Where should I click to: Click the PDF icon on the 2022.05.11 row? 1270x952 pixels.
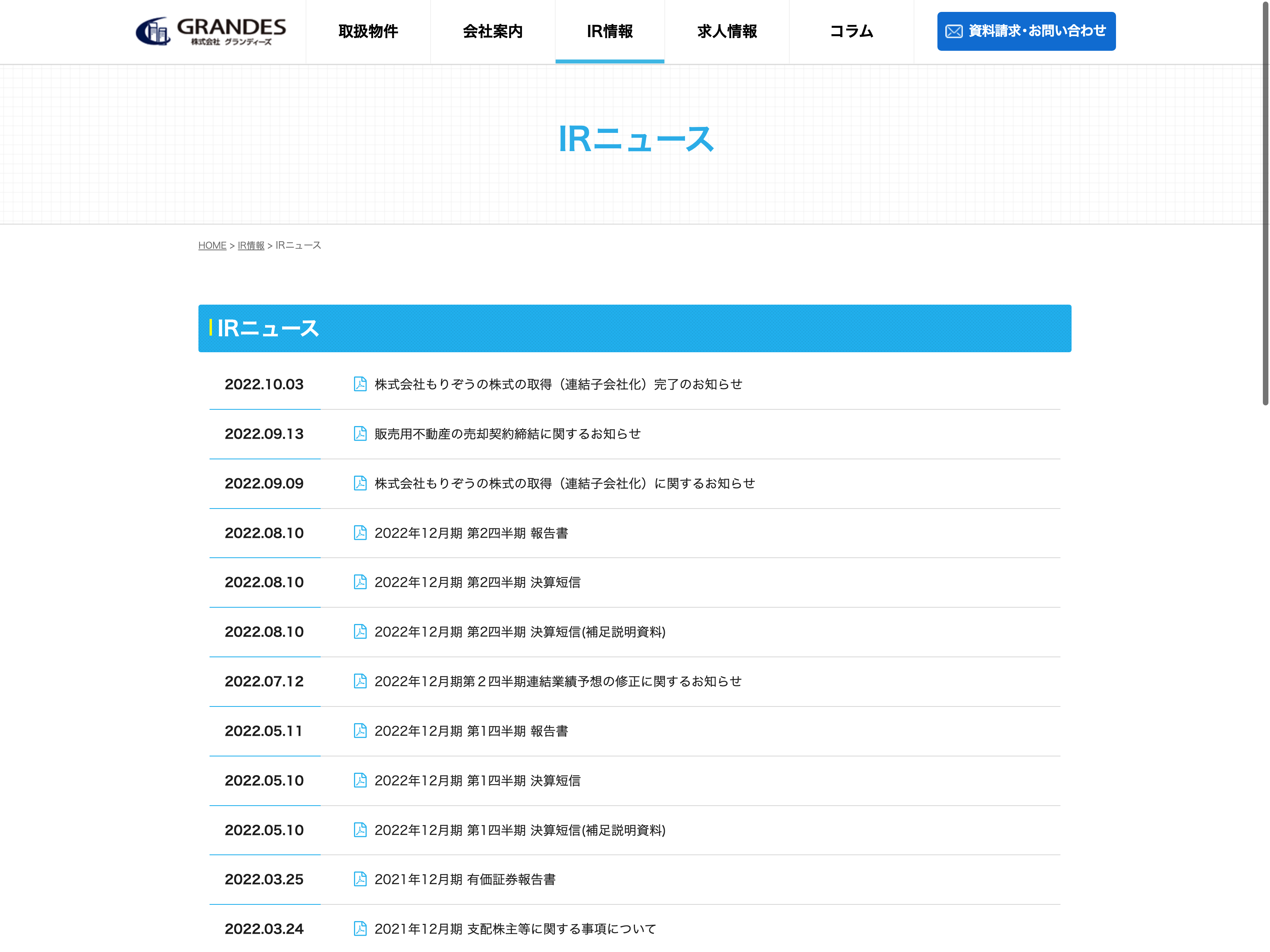[360, 731]
